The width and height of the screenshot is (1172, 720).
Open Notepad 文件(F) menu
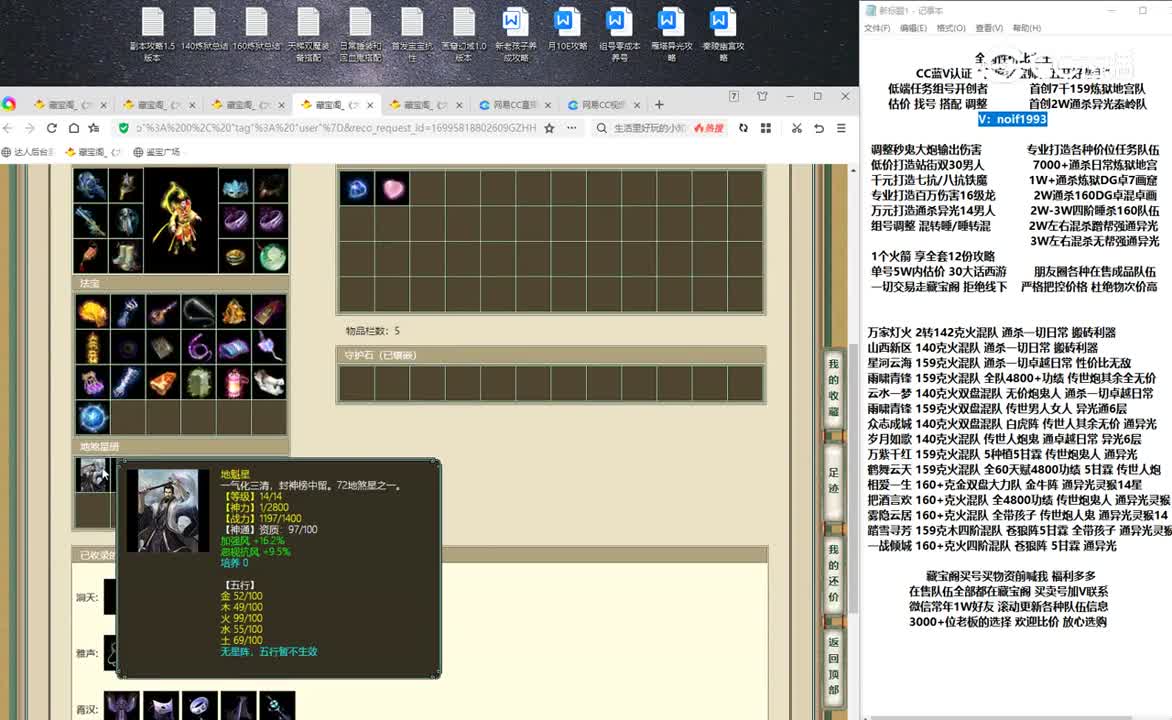[x=877, y=28]
